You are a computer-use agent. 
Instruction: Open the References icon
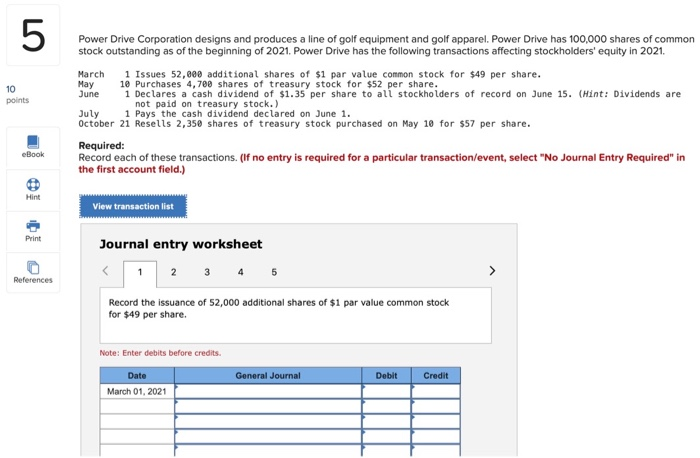[x=33, y=267]
